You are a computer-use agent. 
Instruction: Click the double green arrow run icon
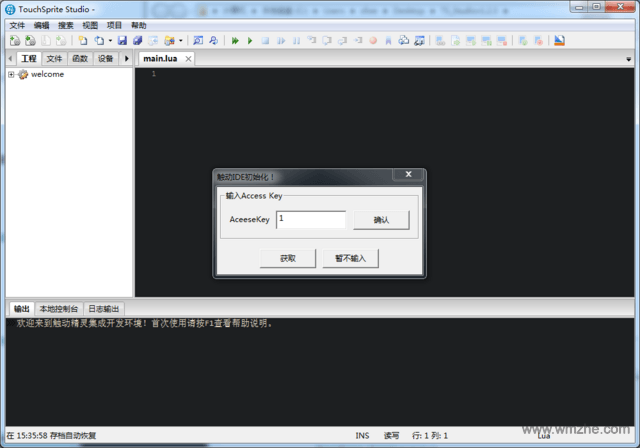point(235,40)
